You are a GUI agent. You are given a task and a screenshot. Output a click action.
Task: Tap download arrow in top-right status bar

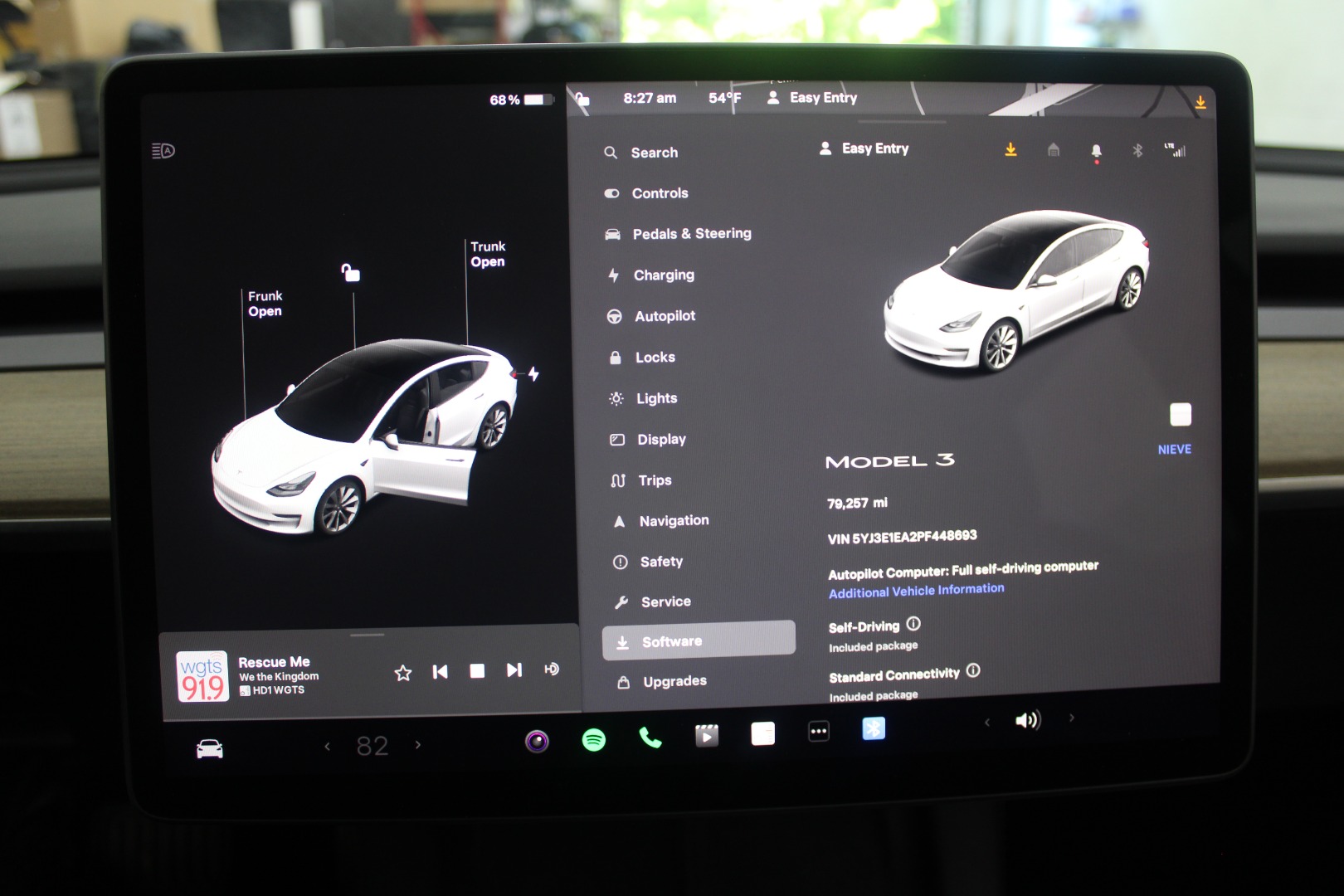(1200, 102)
